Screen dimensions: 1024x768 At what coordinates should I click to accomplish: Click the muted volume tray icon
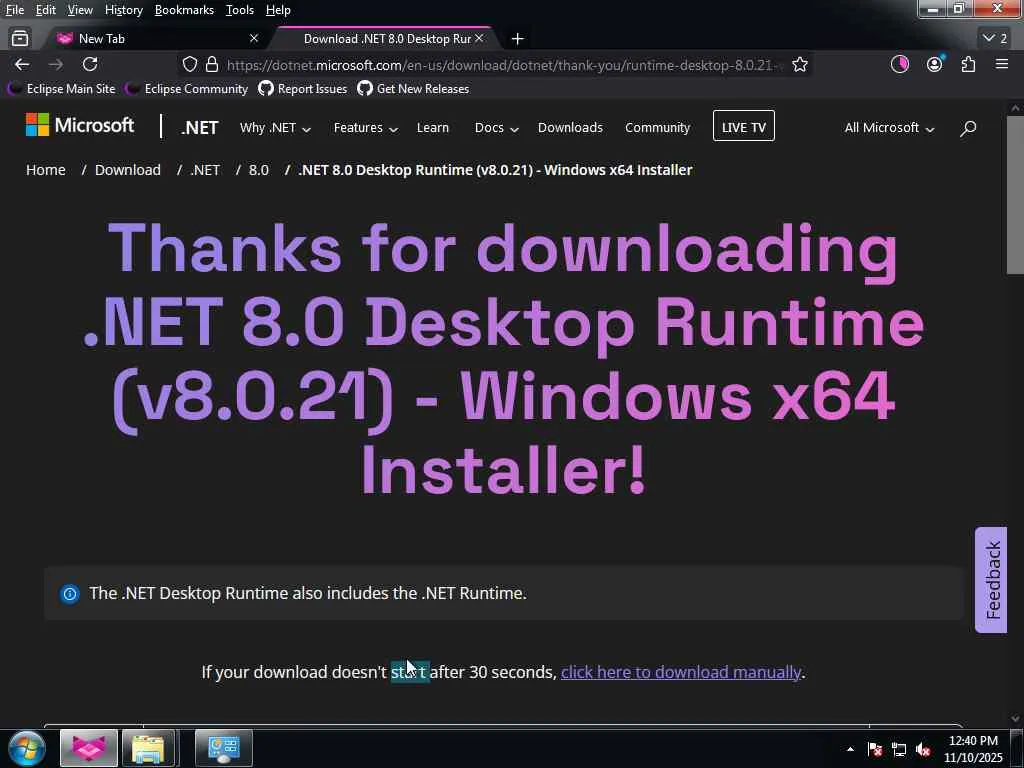tap(923, 749)
